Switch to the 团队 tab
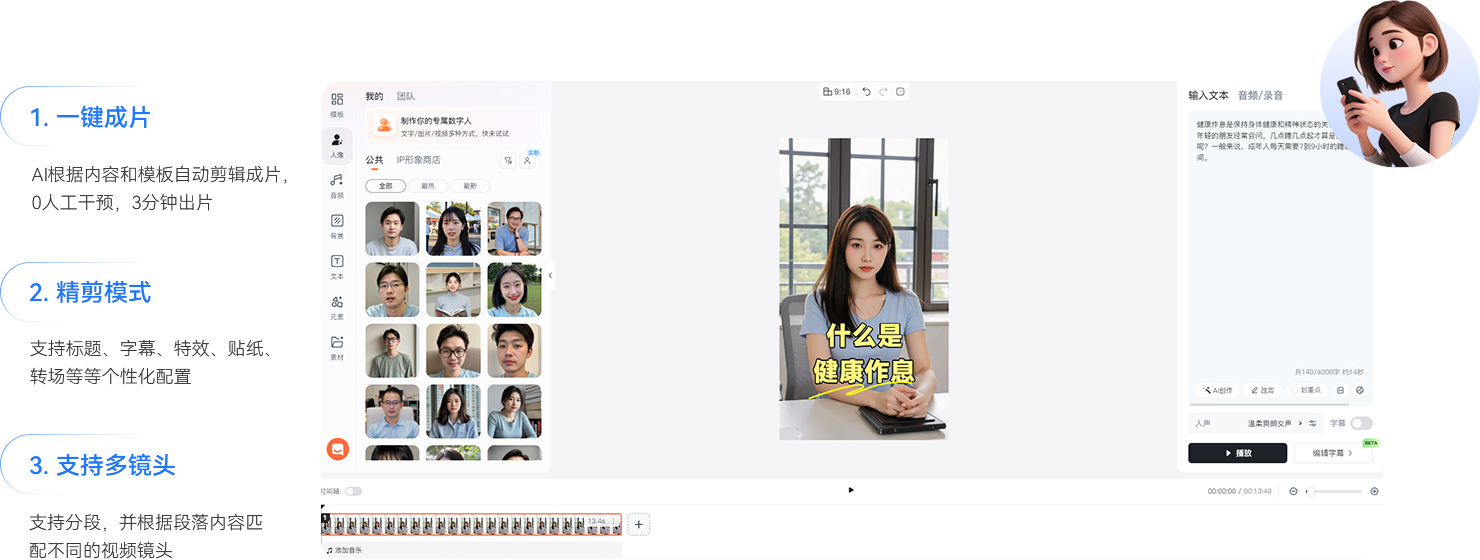 (405, 97)
